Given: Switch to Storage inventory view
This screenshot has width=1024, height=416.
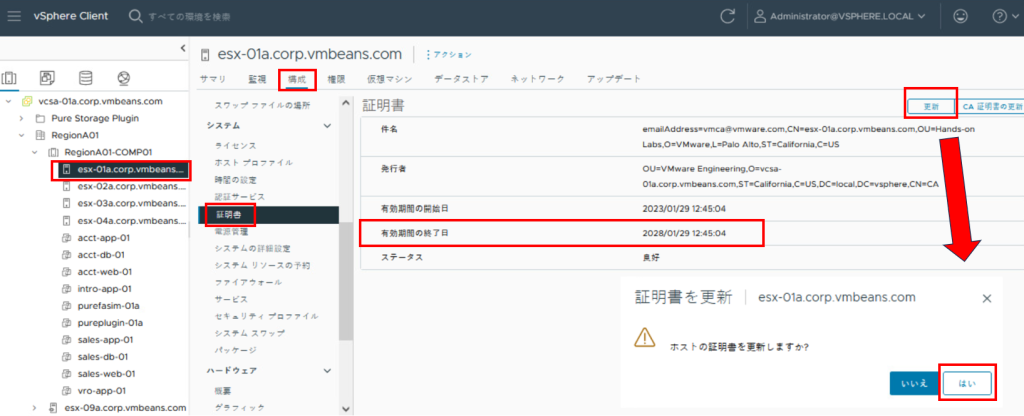Looking at the screenshot, I should pyautogui.click(x=86, y=78).
